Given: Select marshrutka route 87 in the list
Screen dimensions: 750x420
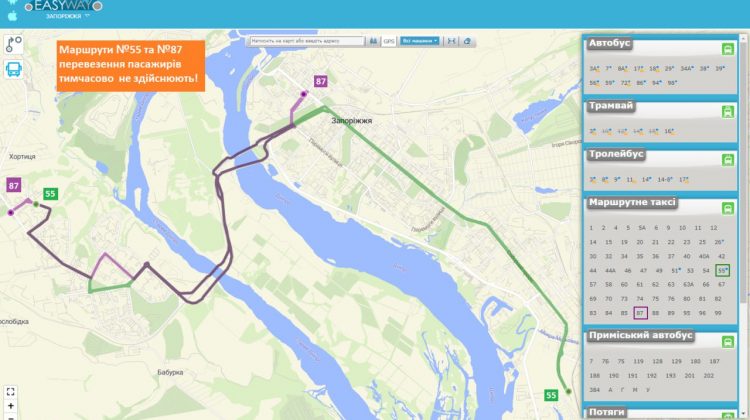Looking at the screenshot, I should click(x=640, y=313).
